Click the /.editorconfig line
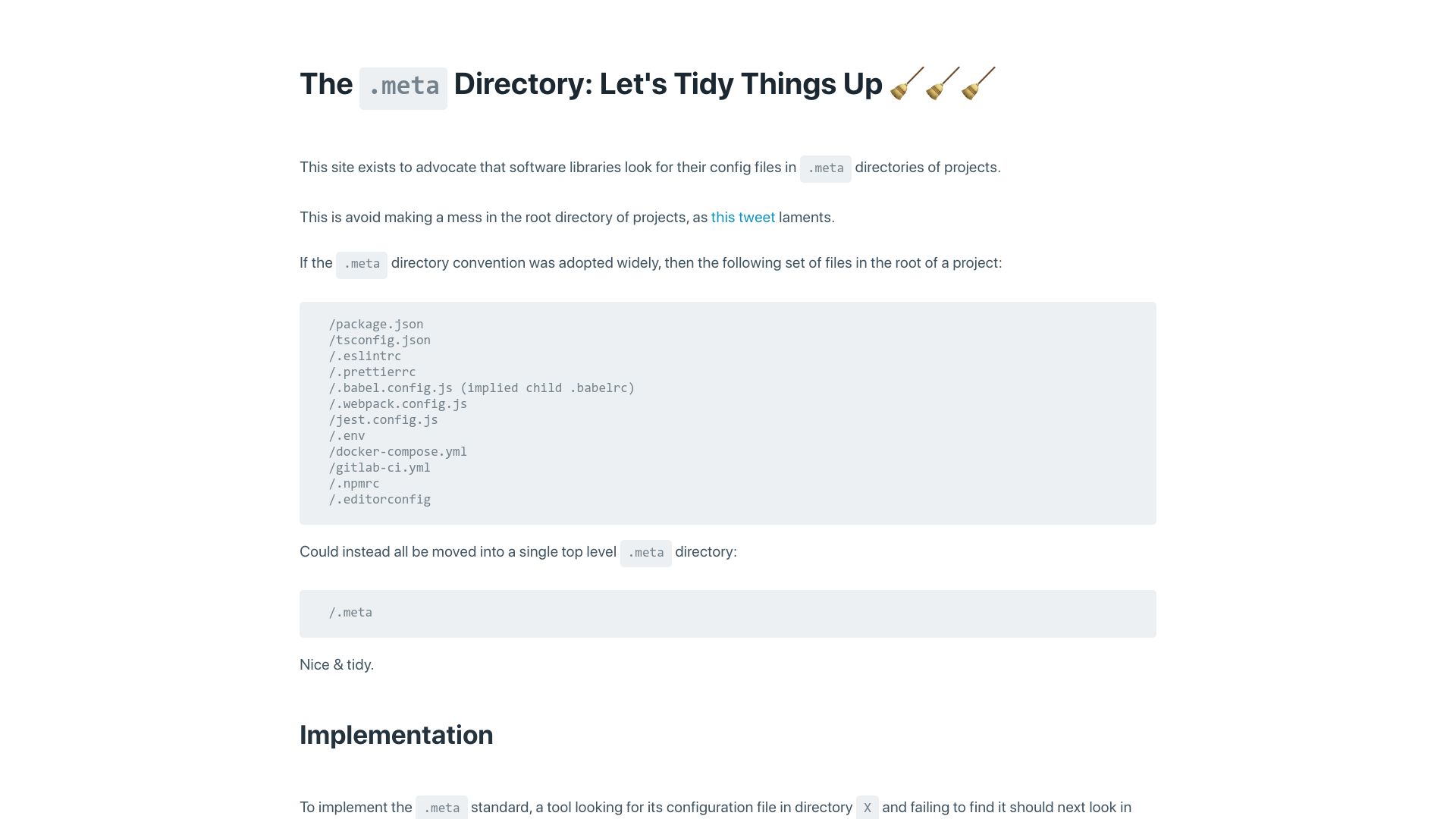 (379, 500)
